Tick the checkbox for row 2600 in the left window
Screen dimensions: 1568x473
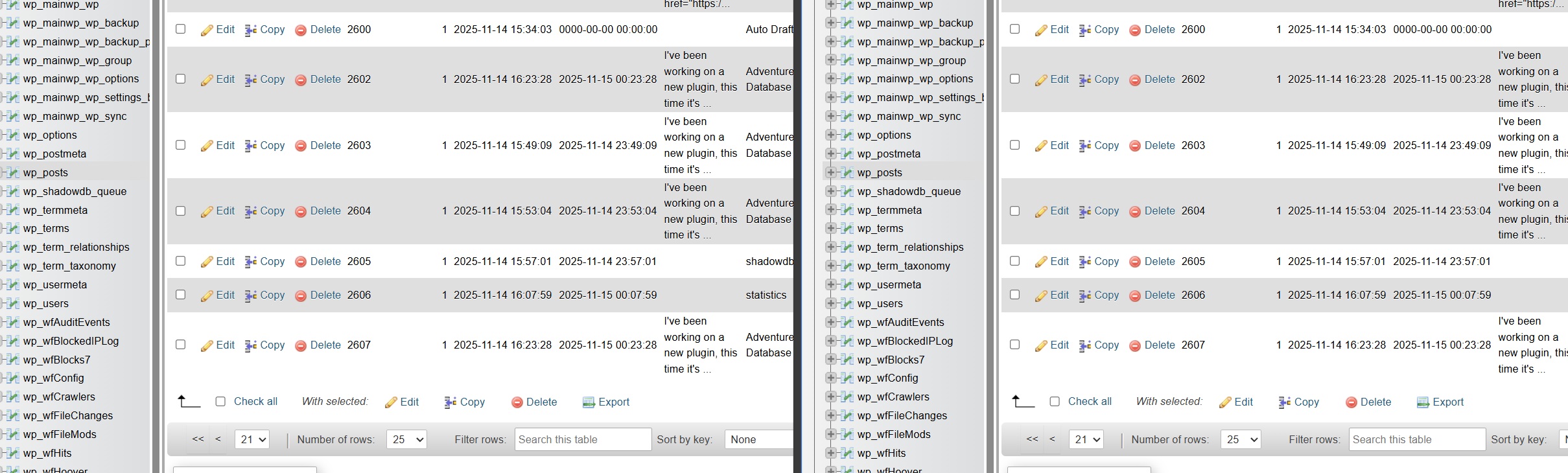[181, 29]
